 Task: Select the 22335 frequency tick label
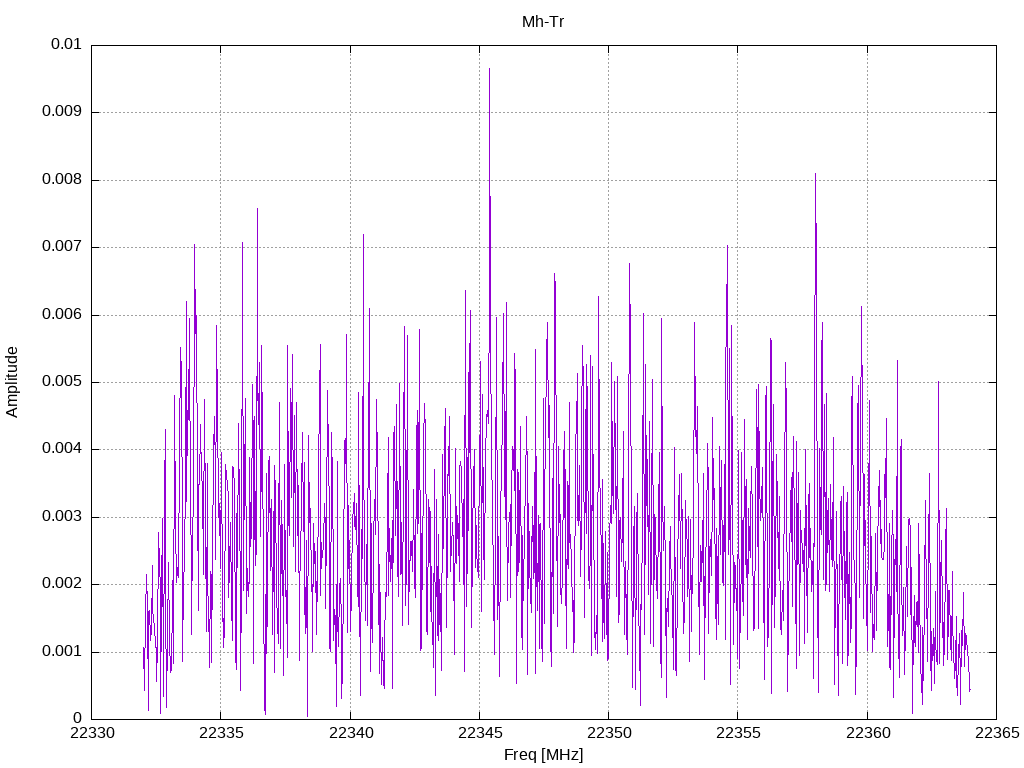coord(220,734)
